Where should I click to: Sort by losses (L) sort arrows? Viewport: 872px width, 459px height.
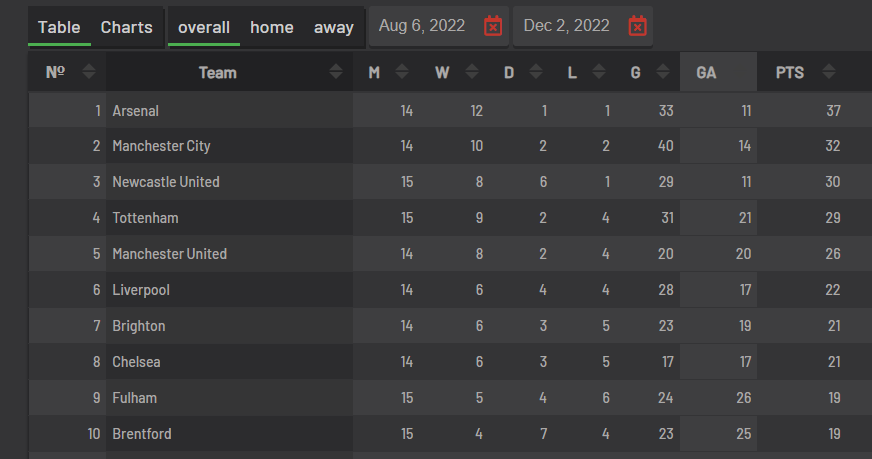pos(598,72)
